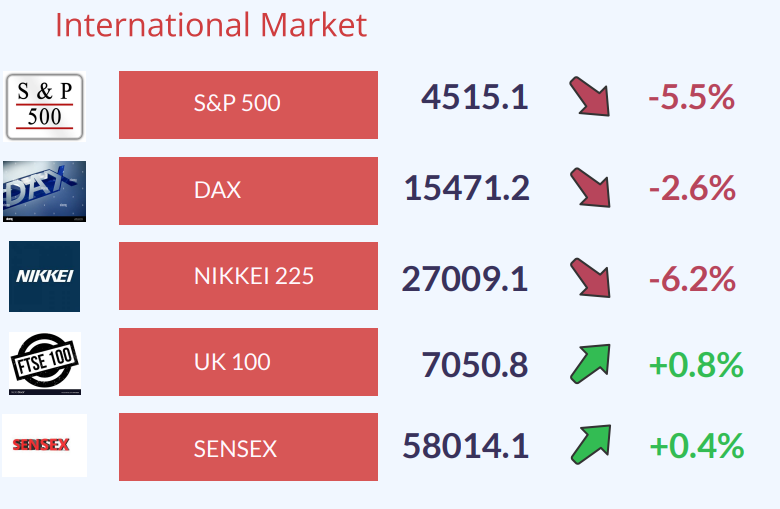
Task: Click the S&P 500 value 4515.1
Action: click(x=474, y=98)
